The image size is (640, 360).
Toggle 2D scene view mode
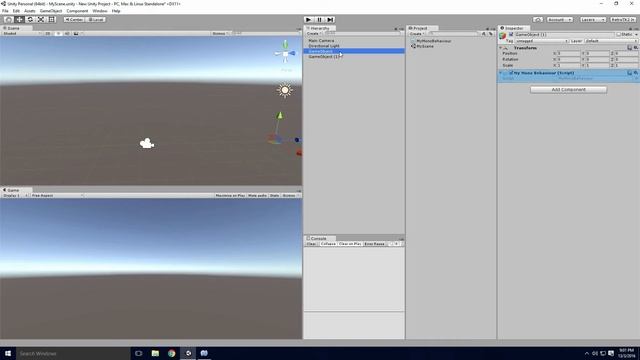tap(48, 33)
